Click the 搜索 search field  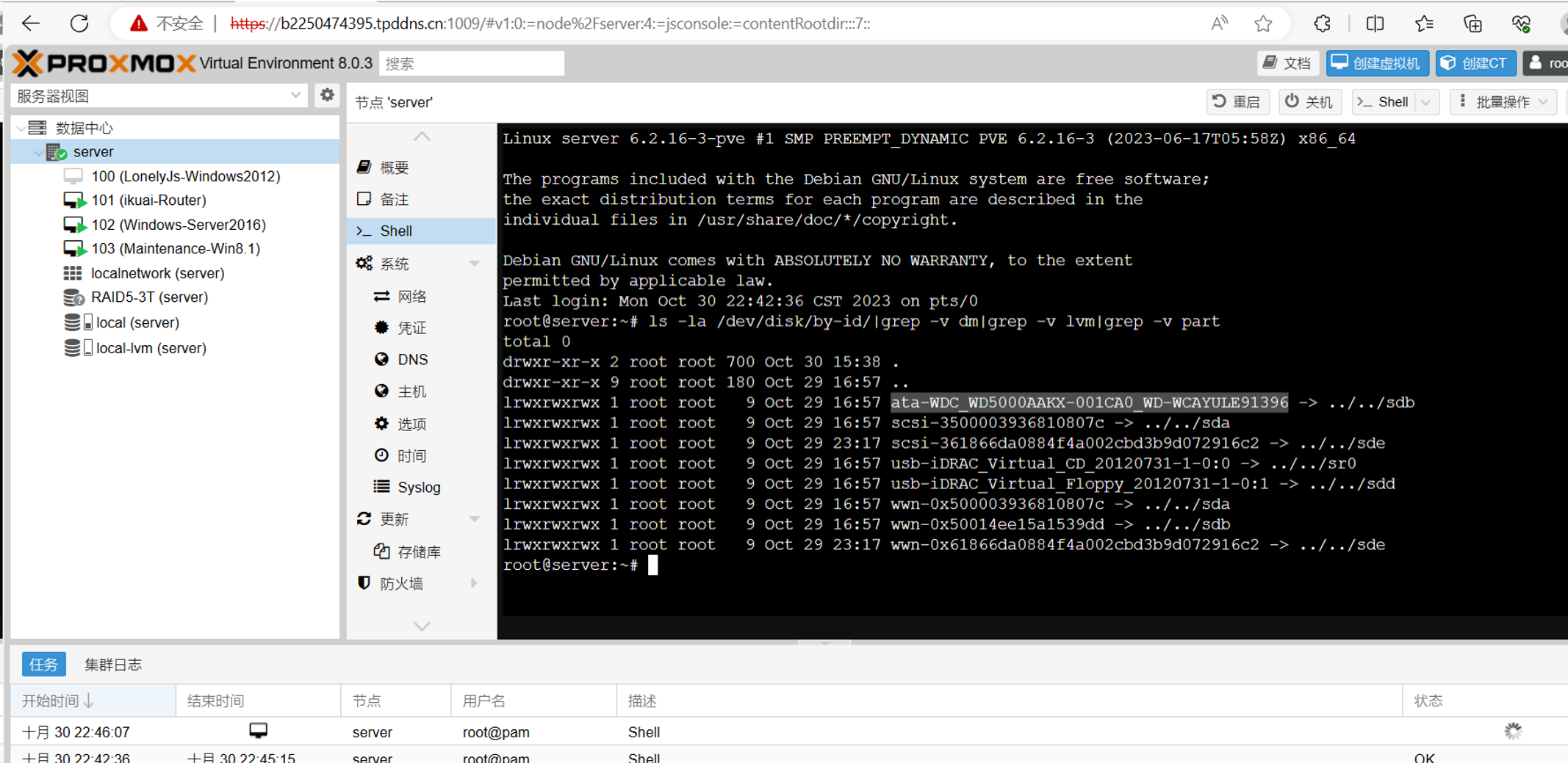pyautogui.click(x=471, y=64)
